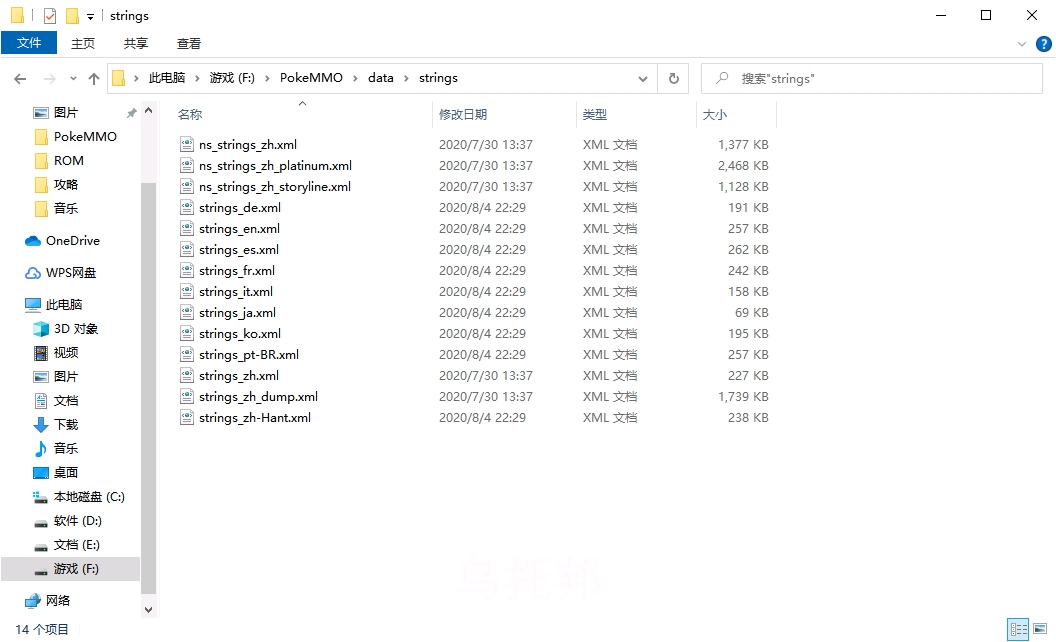This screenshot has height=642, width=1056.
Task: Click the strings_de.xml file icon
Action: point(187,207)
